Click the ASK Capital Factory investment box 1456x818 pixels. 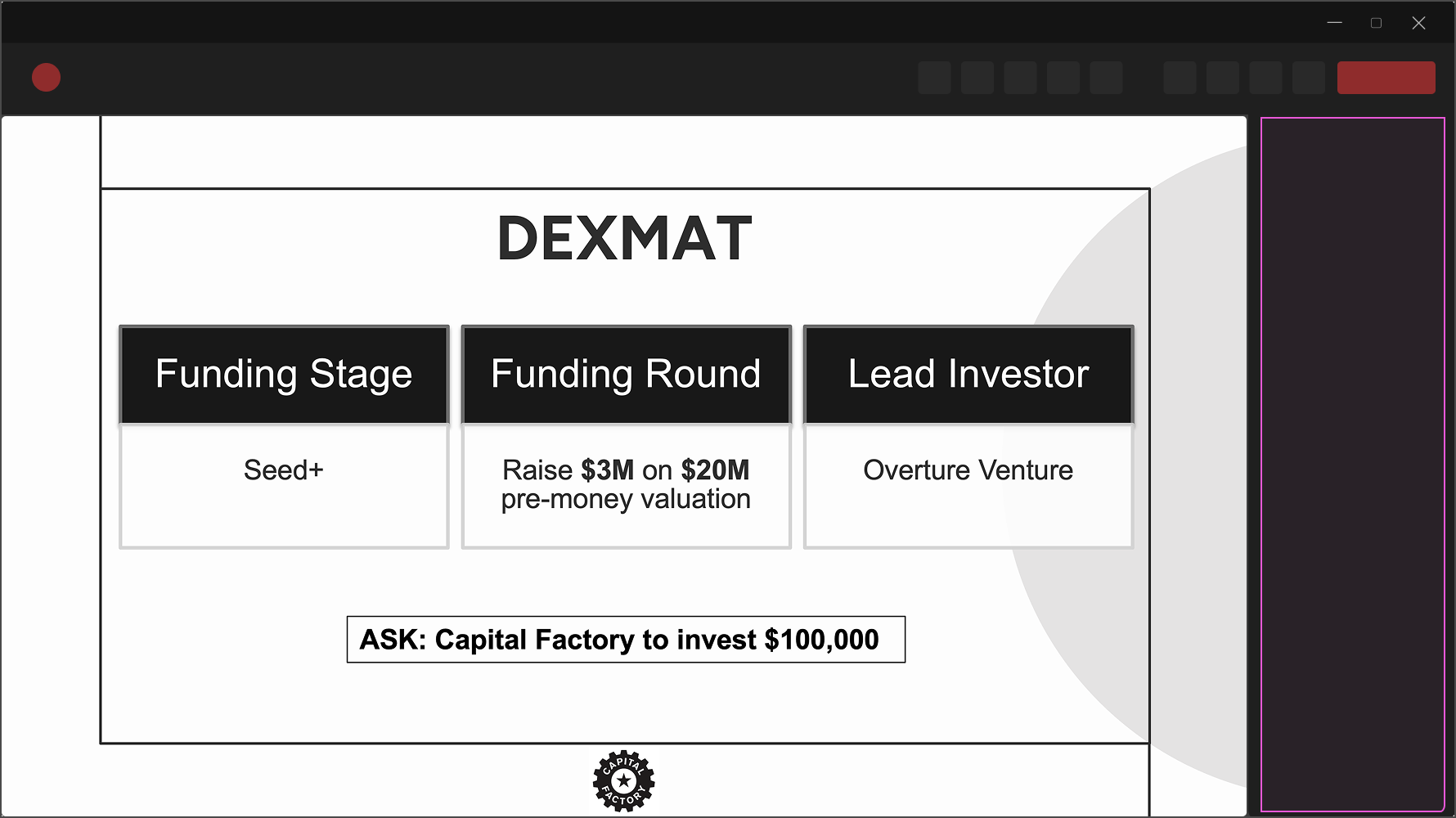pos(626,640)
